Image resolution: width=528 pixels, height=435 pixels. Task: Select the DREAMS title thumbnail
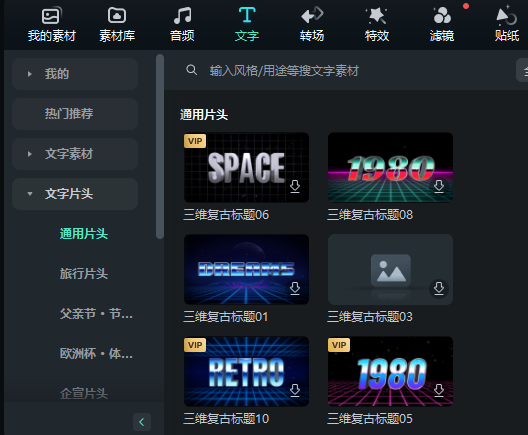(246, 269)
